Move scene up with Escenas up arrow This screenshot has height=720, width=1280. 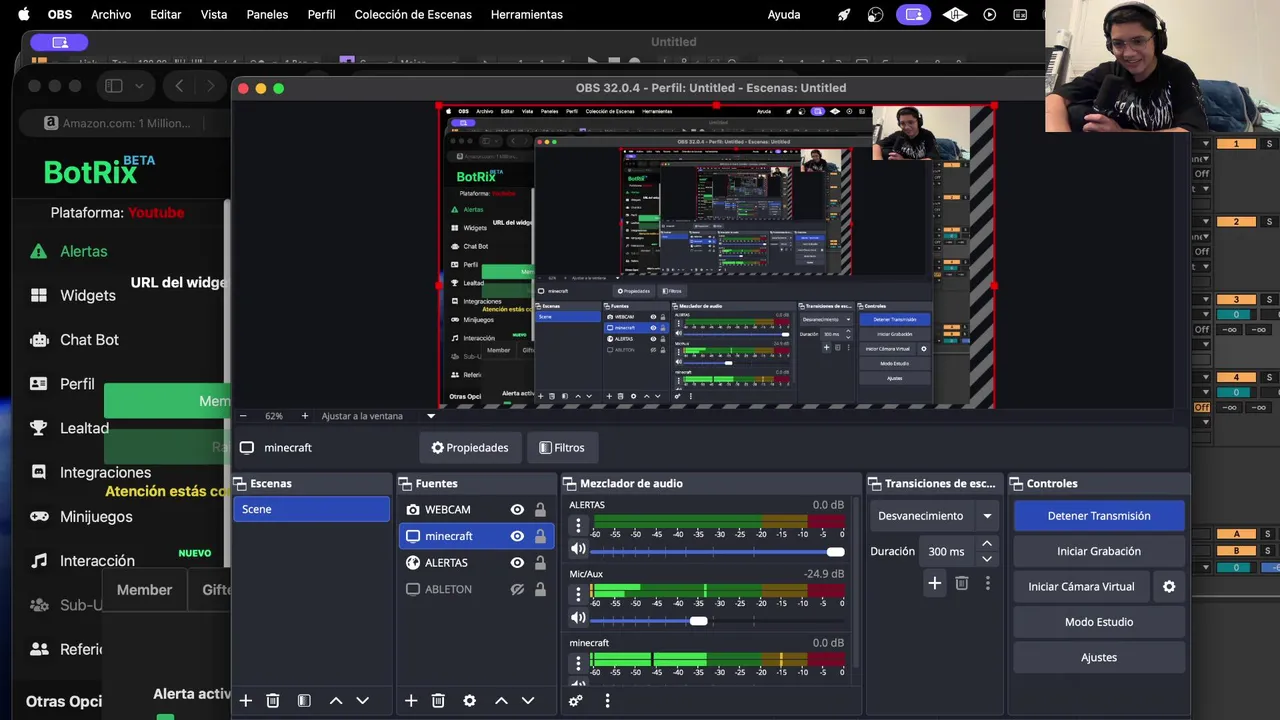click(x=336, y=701)
